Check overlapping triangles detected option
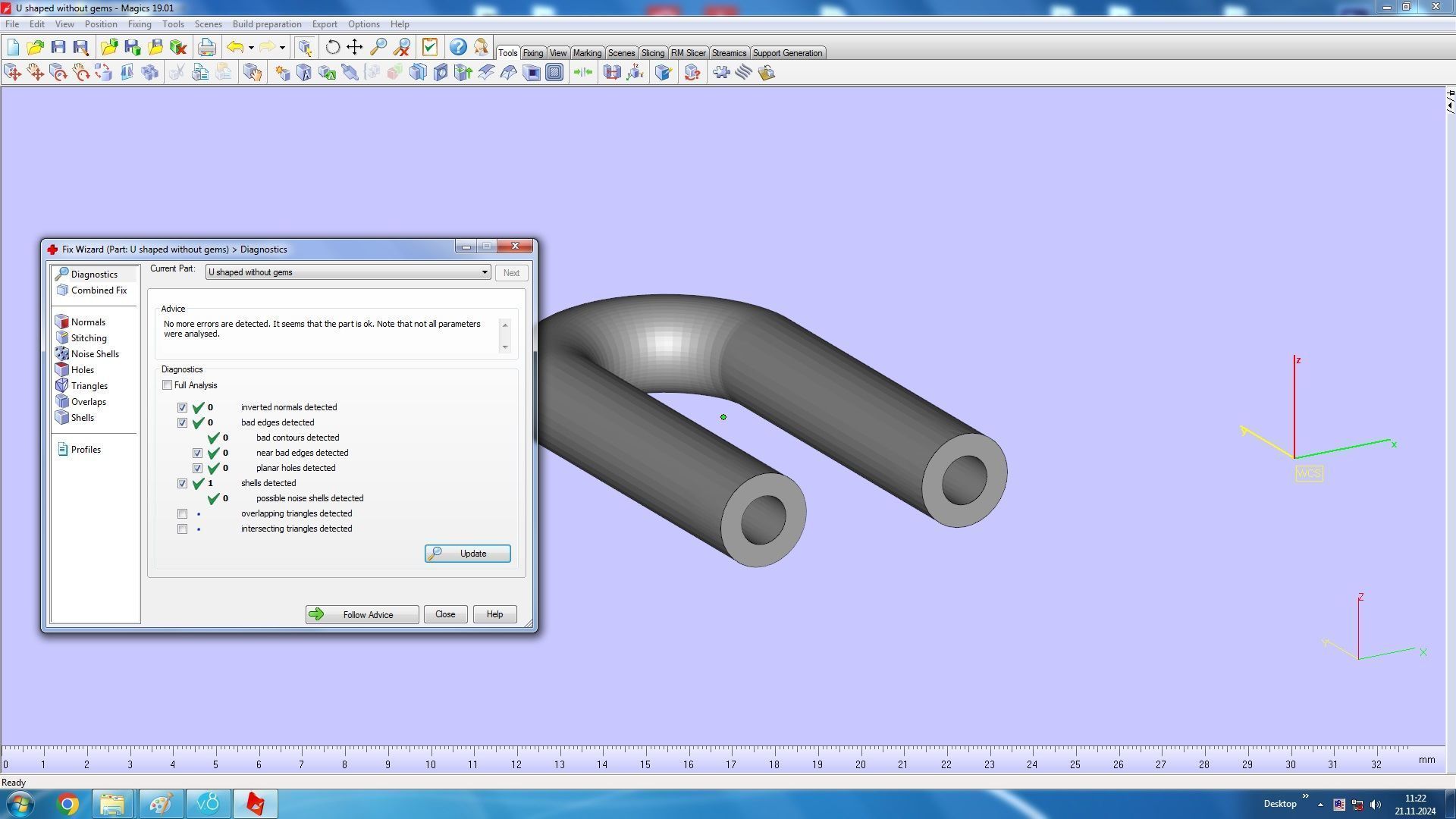 click(x=183, y=514)
